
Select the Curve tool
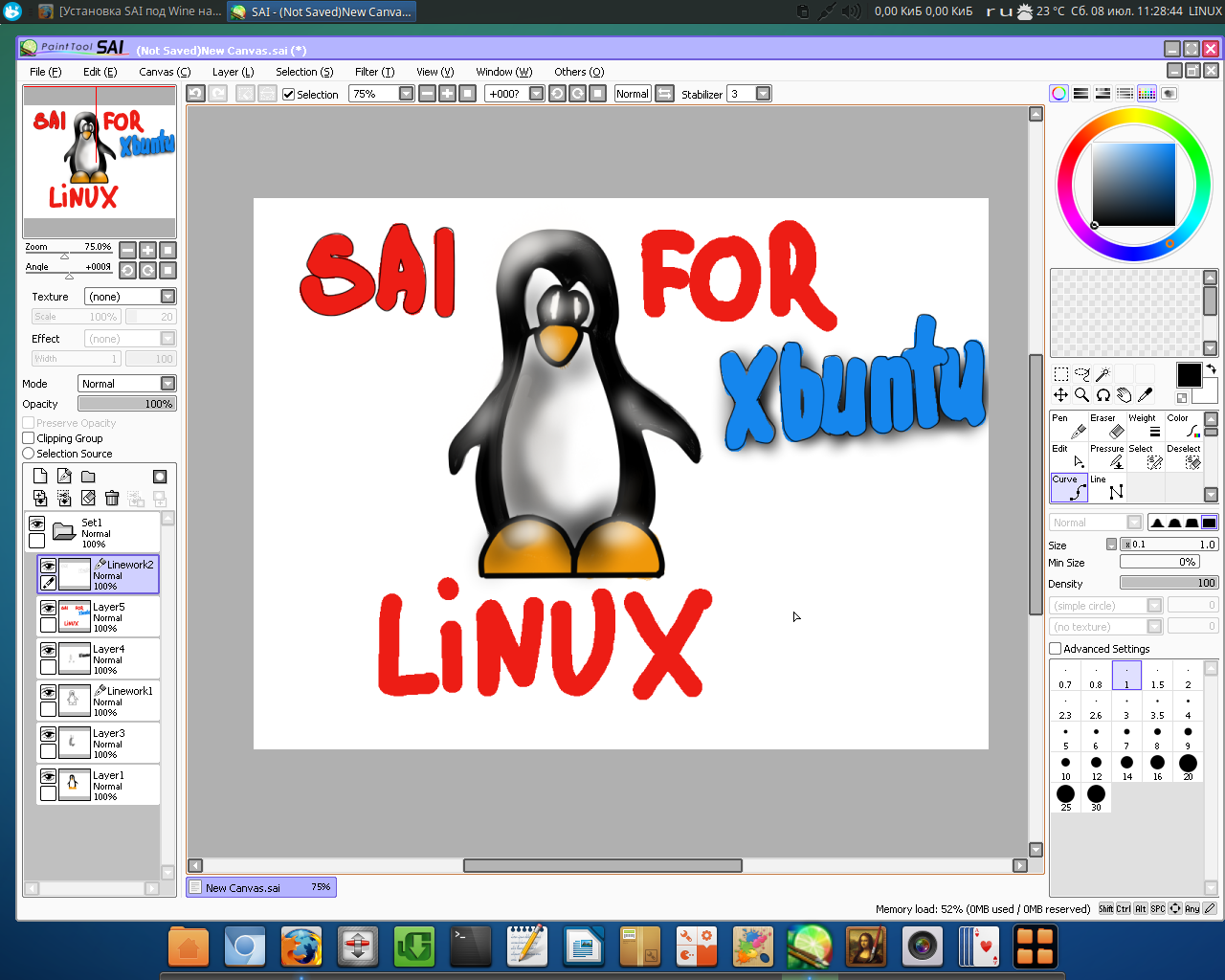point(1069,487)
